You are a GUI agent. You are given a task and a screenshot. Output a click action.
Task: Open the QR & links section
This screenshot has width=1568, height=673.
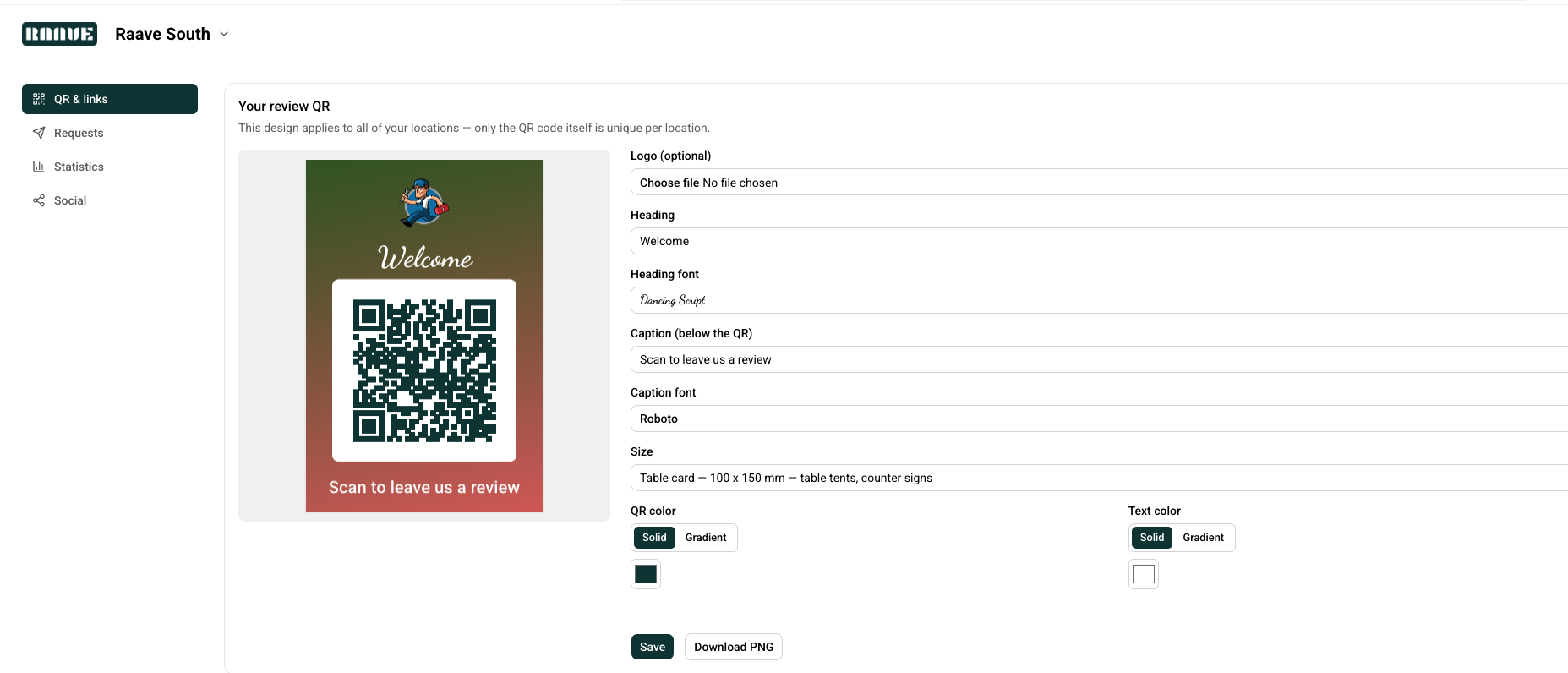pos(110,99)
